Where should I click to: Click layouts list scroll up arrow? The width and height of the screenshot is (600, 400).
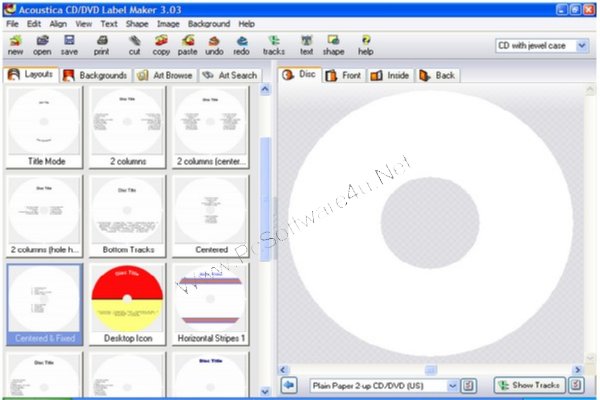(x=265, y=90)
